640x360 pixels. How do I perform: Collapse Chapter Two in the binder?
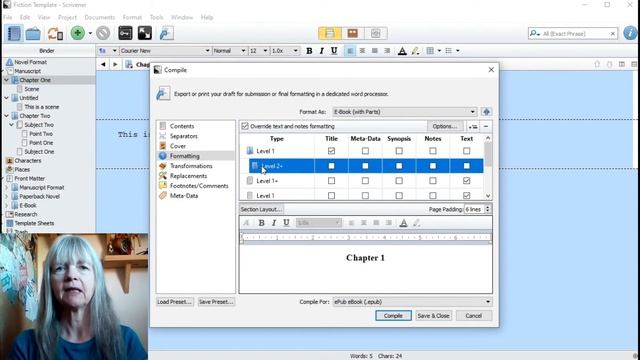click(7, 116)
